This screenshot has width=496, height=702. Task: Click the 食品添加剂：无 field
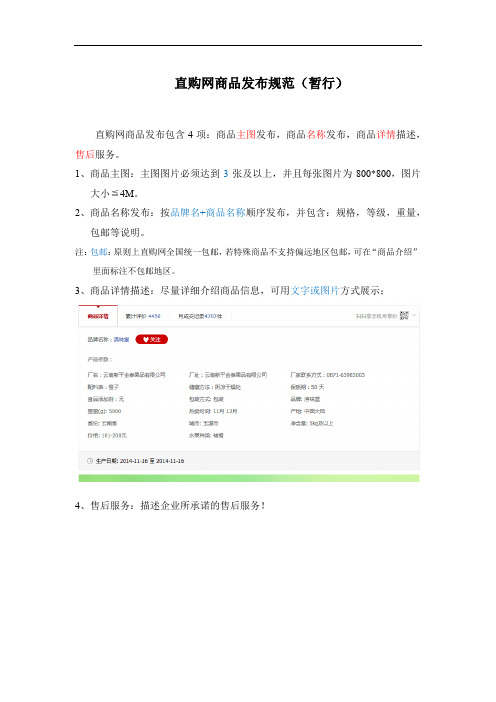(106, 399)
